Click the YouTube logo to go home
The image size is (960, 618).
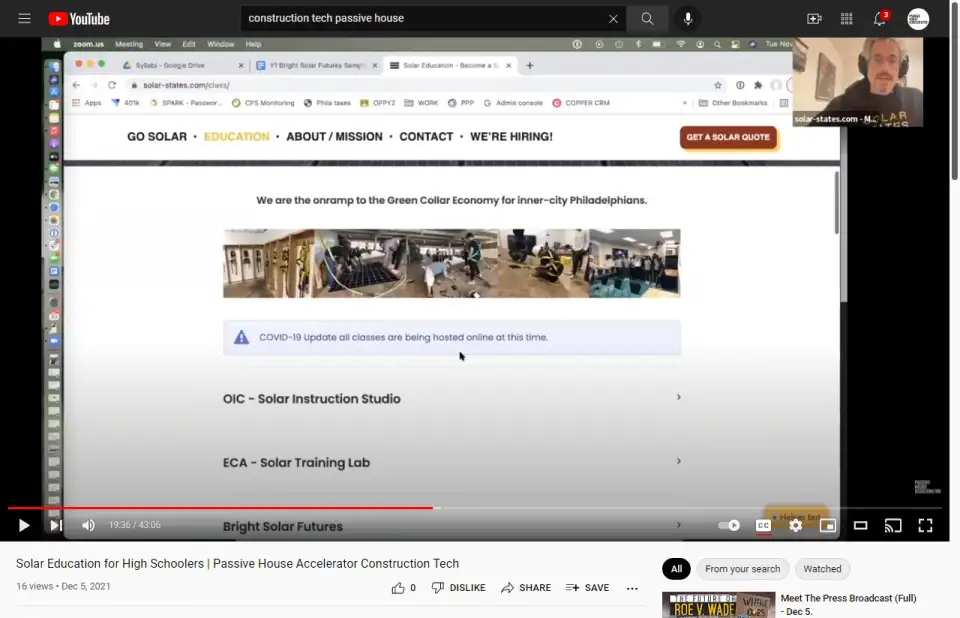79,19
